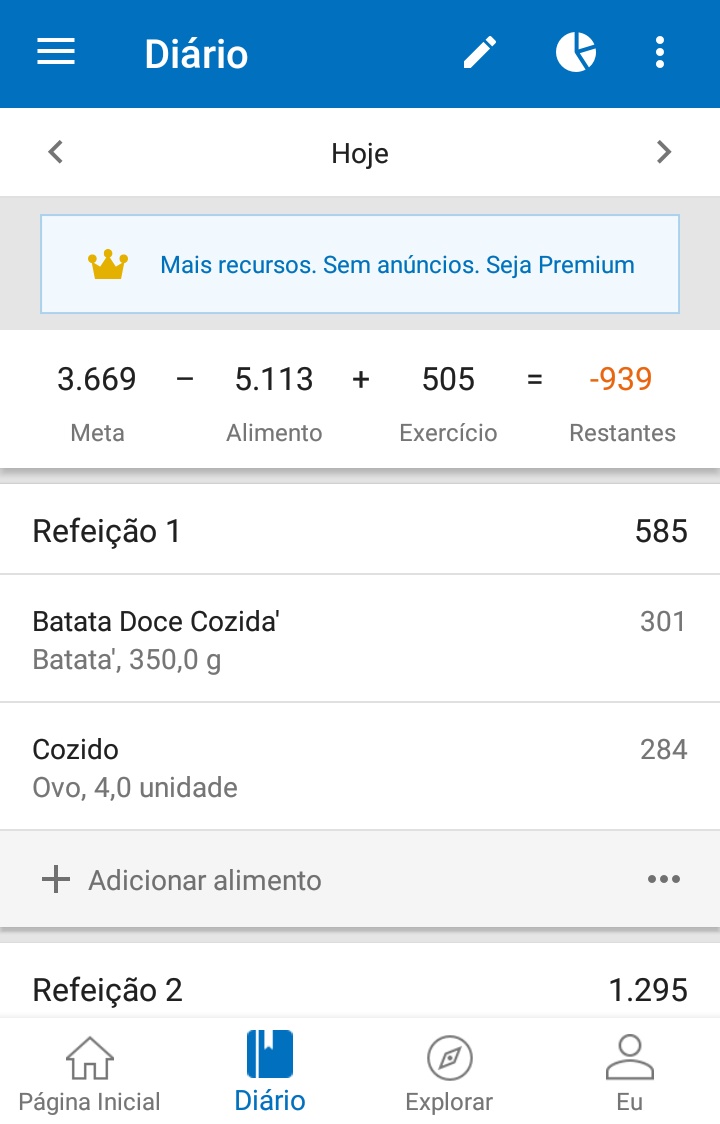Open the three-dot overflow menu in header
This screenshot has width=720, height=1124.
(x=660, y=52)
